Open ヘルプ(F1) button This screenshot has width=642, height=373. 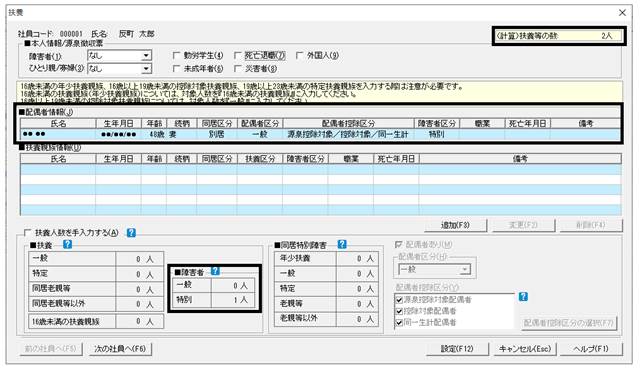point(591,349)
